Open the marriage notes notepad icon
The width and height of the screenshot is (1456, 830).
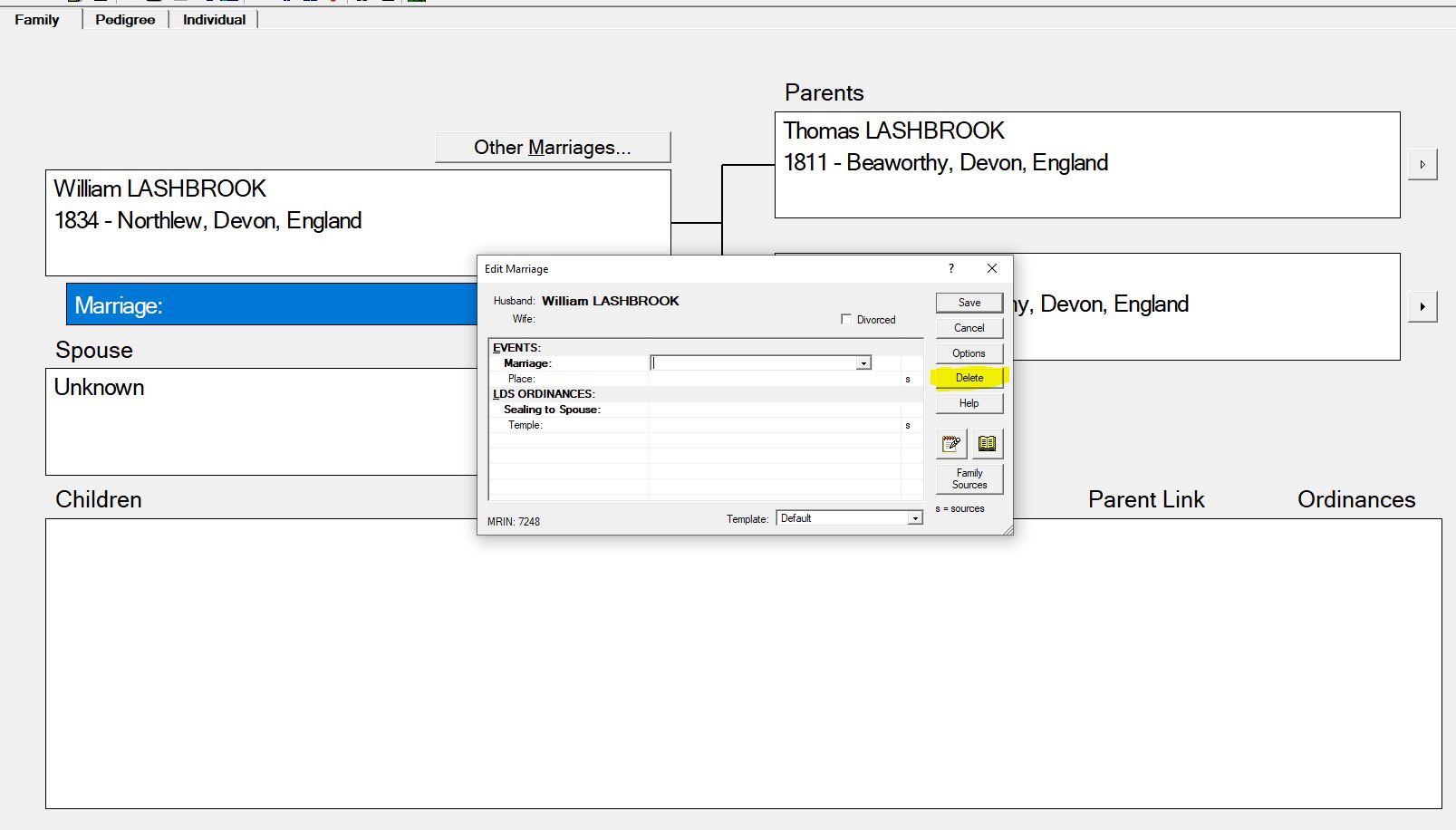(951, 444)
